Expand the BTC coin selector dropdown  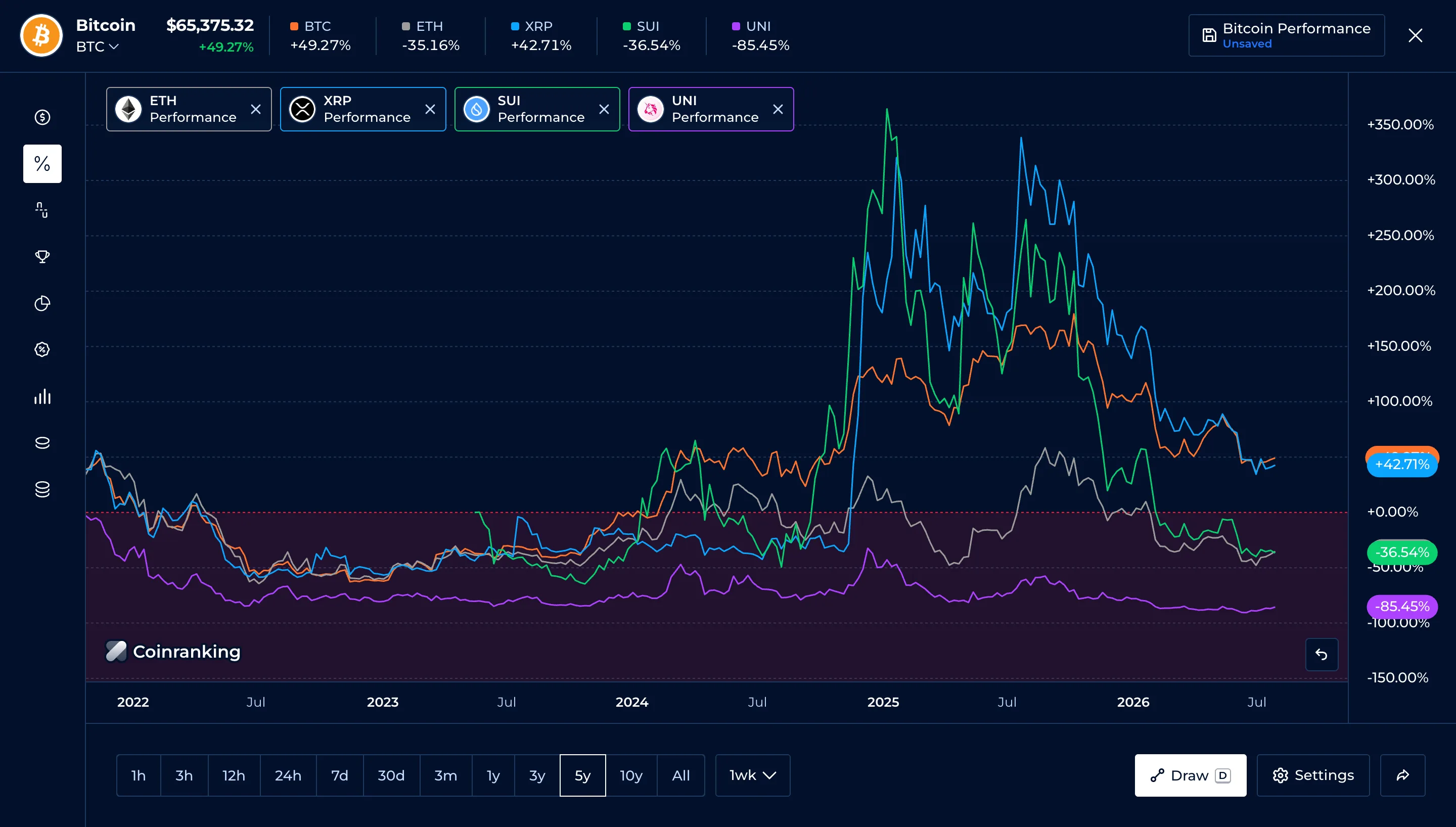(x=97, y=47)
